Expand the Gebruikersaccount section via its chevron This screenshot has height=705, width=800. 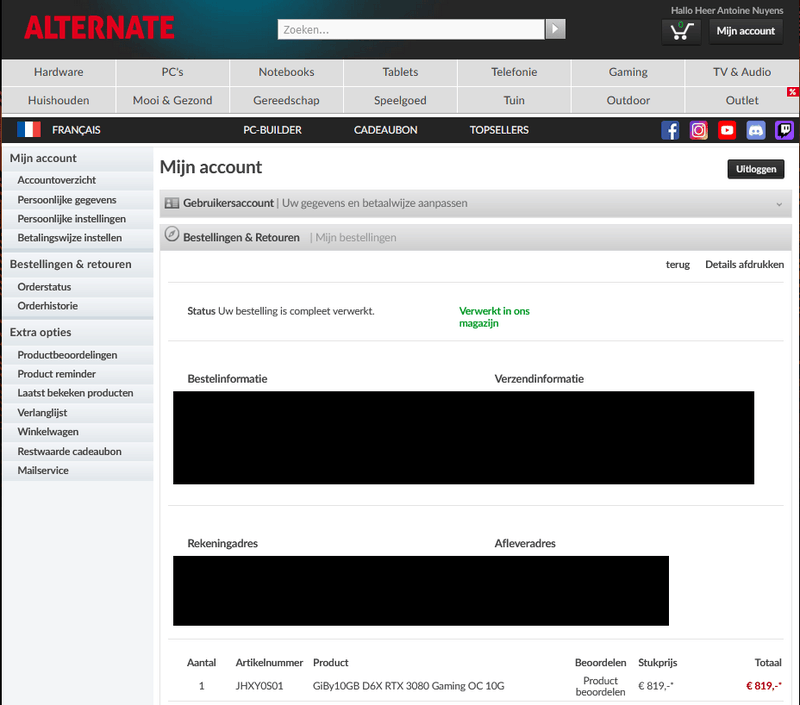coord(780,203)
